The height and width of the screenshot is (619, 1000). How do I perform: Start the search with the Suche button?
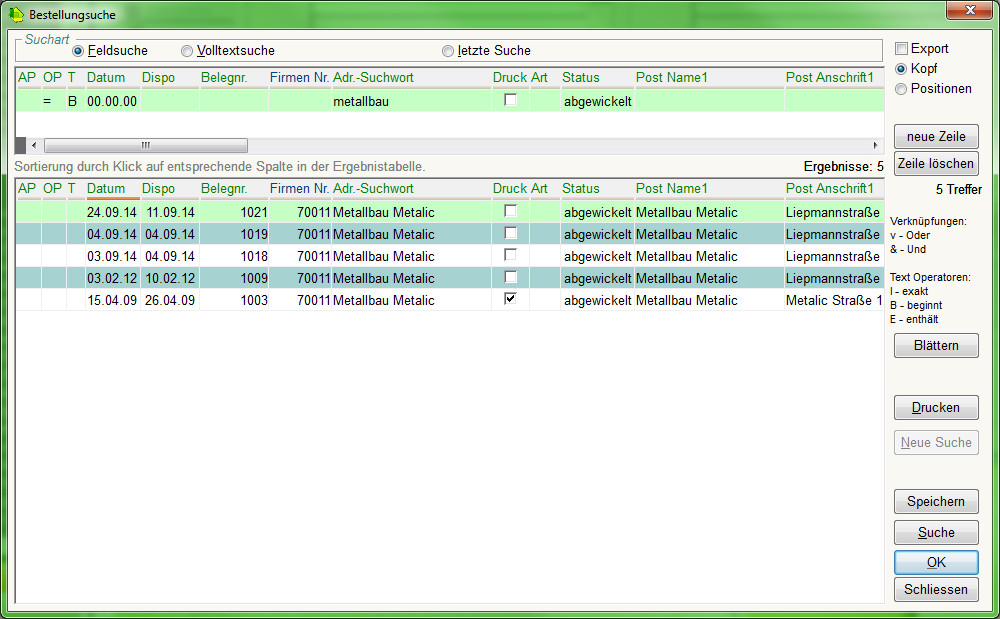click(936, 532)
